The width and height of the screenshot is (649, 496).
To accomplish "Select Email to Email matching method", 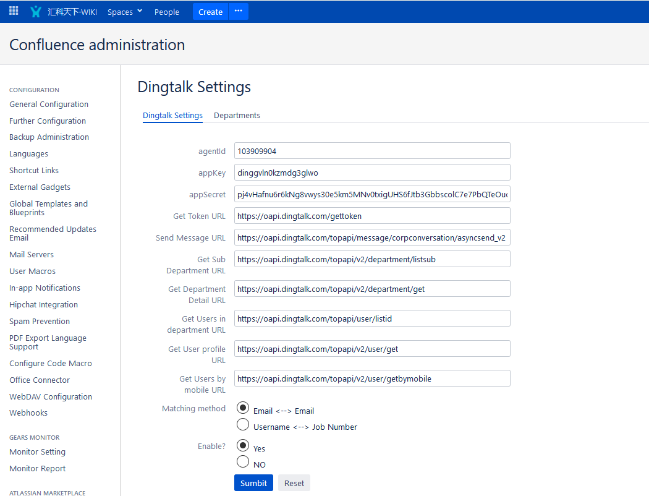I will click(242, 409).
